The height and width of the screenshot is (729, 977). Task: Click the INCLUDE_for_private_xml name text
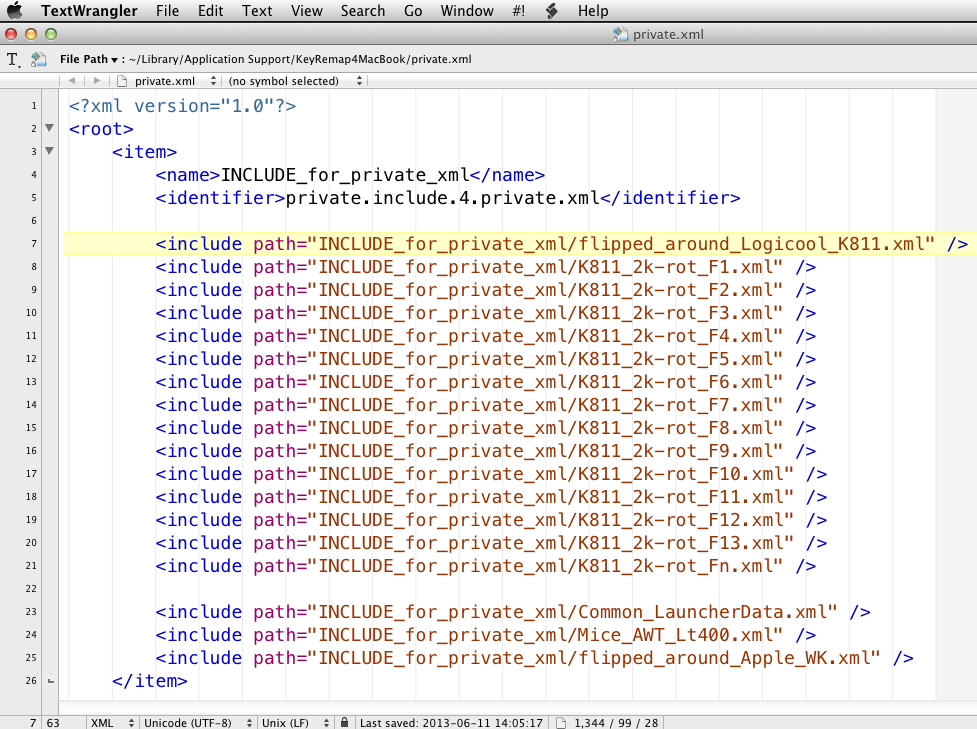[x=345, y=175]
